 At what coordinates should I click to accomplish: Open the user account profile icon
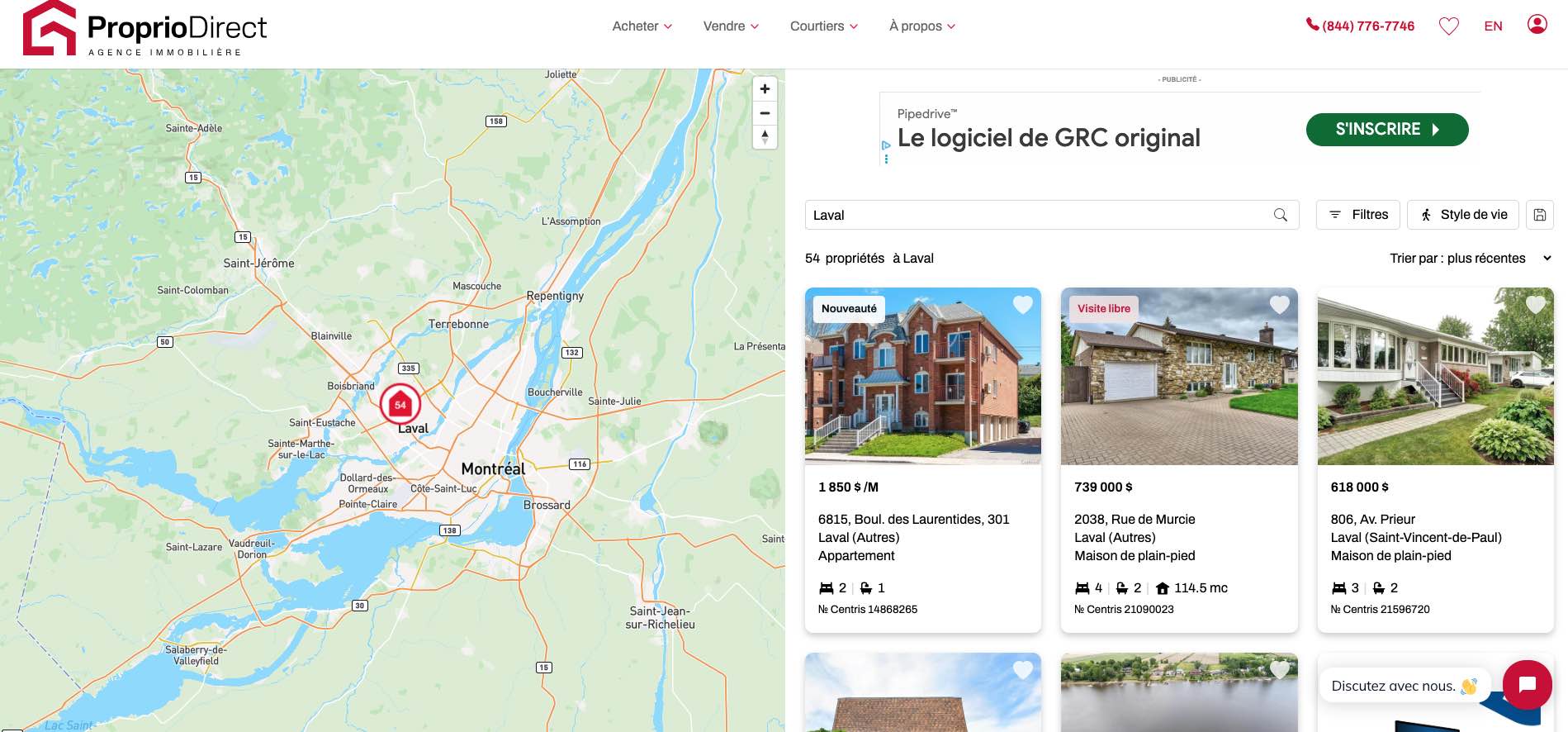pos(1537,25)
